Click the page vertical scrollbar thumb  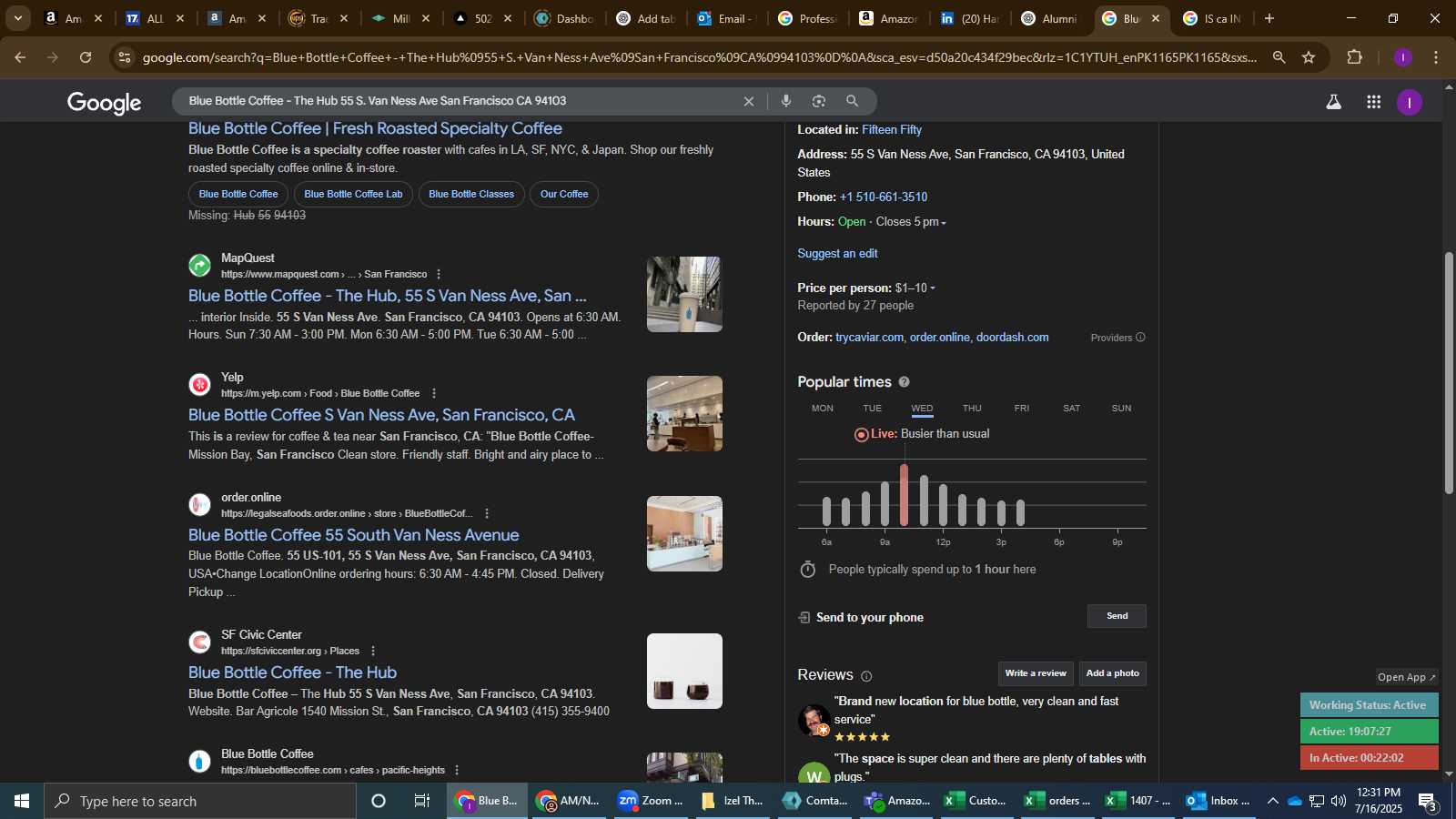[x=1449, y=373]
